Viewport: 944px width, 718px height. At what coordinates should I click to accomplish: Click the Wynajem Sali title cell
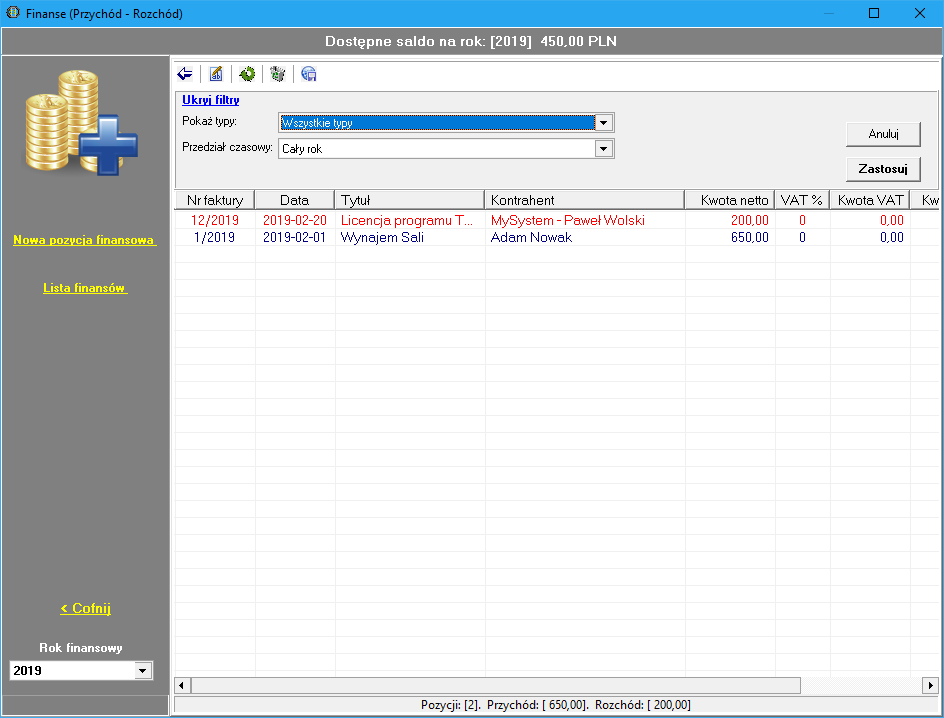click(x=410, y=237)
